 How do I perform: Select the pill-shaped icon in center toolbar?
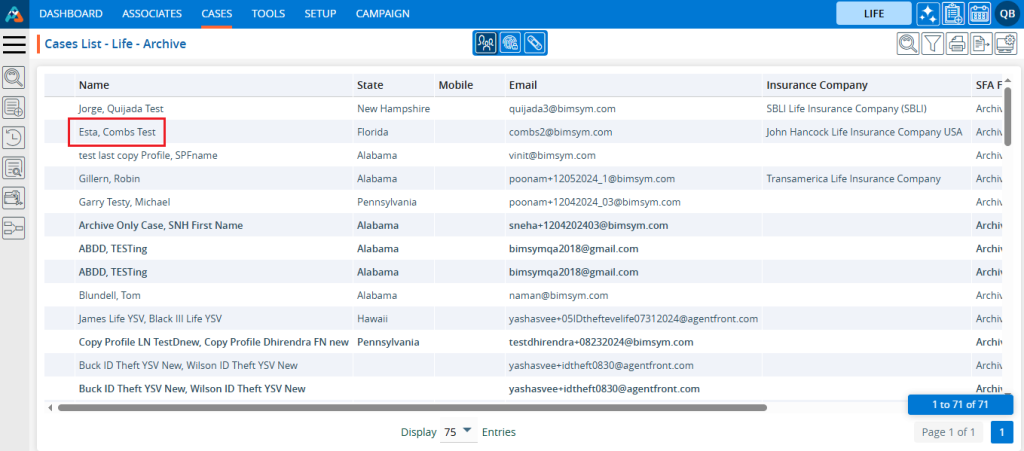point(535,43)
